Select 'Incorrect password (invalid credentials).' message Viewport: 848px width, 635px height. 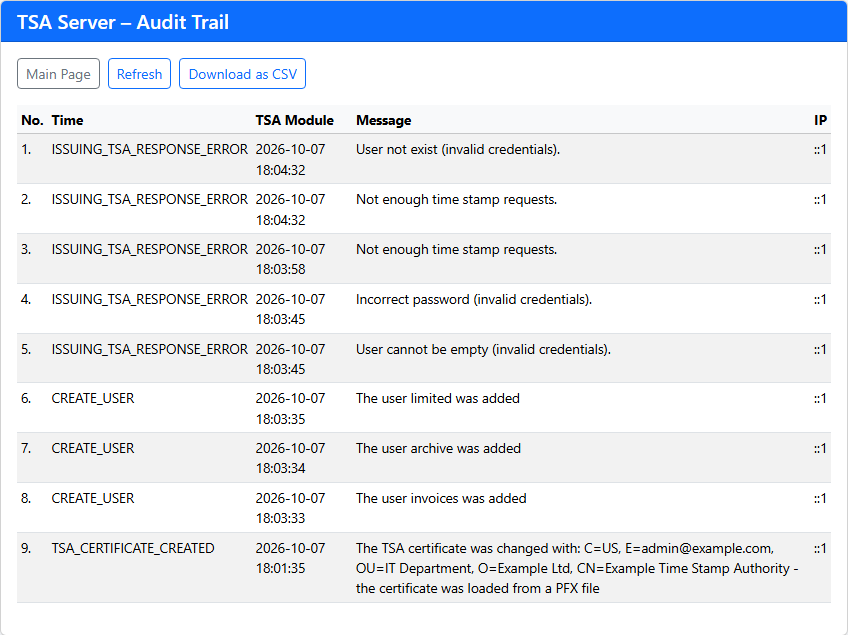pyautogui.click(x=474, y=299)
